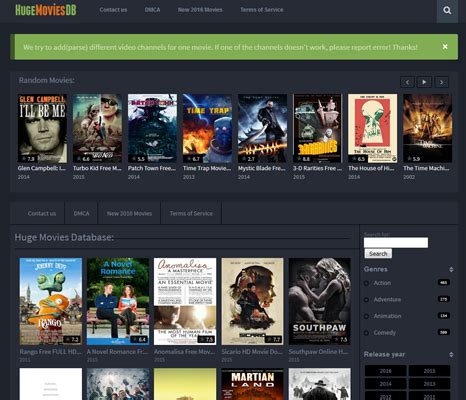Click the 7.5 rating badge on Southpaw
The width and height of the screenshot is (466, 400).
[x=341, y=339]
